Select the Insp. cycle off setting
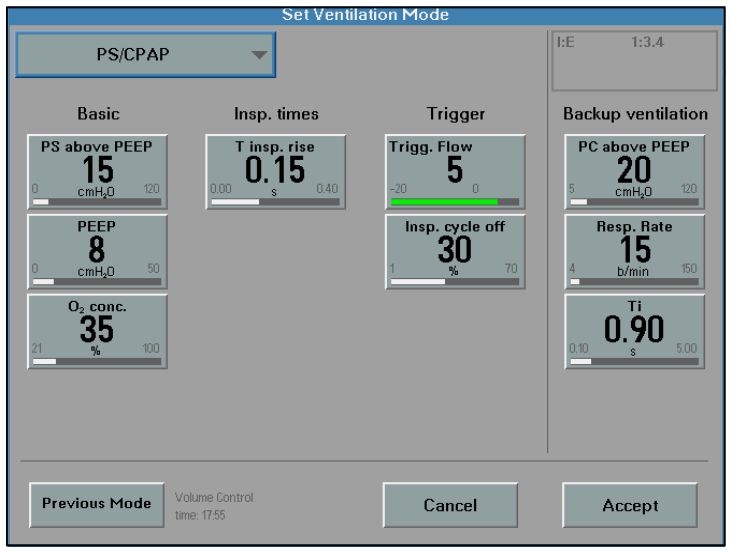 tap(454, 251)
